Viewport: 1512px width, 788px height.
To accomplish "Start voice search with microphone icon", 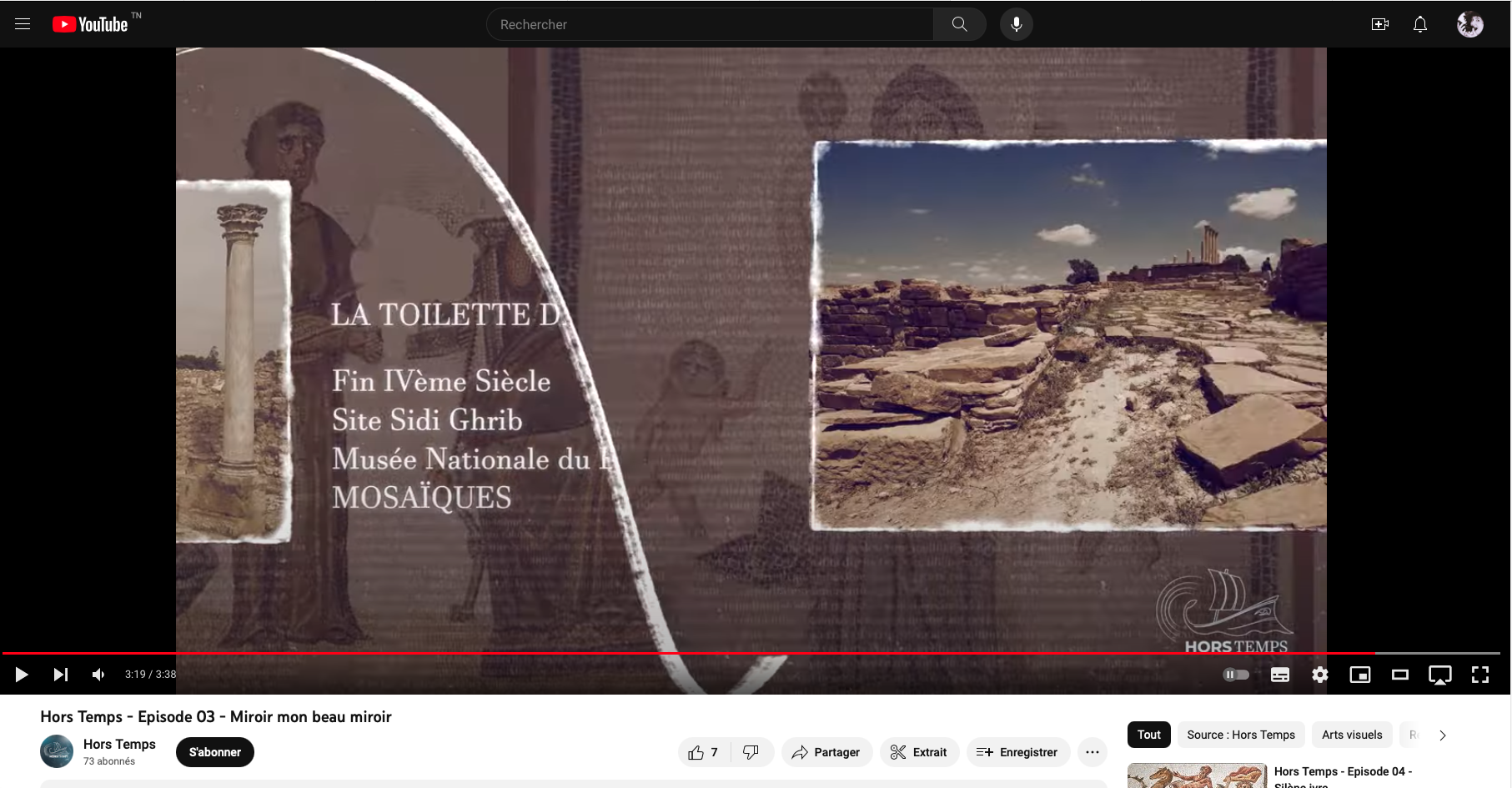I will (1016, 24).
